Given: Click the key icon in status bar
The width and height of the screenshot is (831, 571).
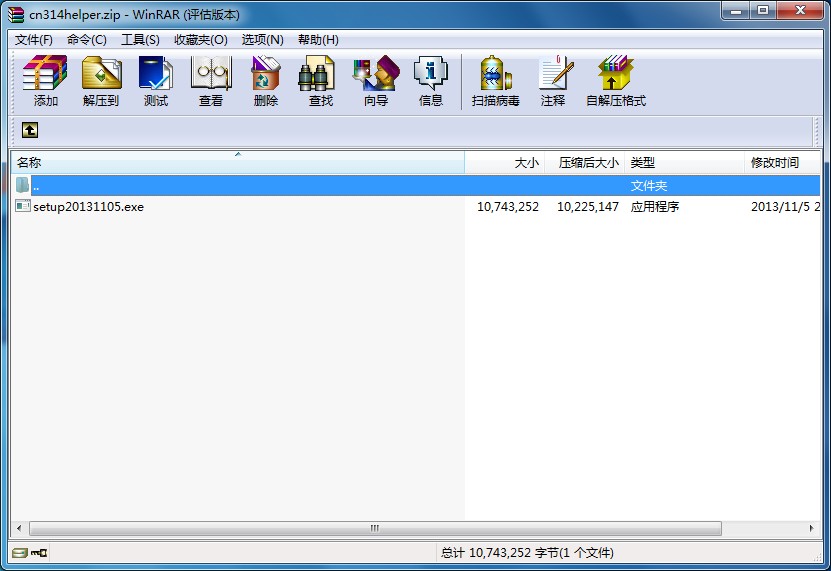Looking at the screenshot, I should click(39, 553).
